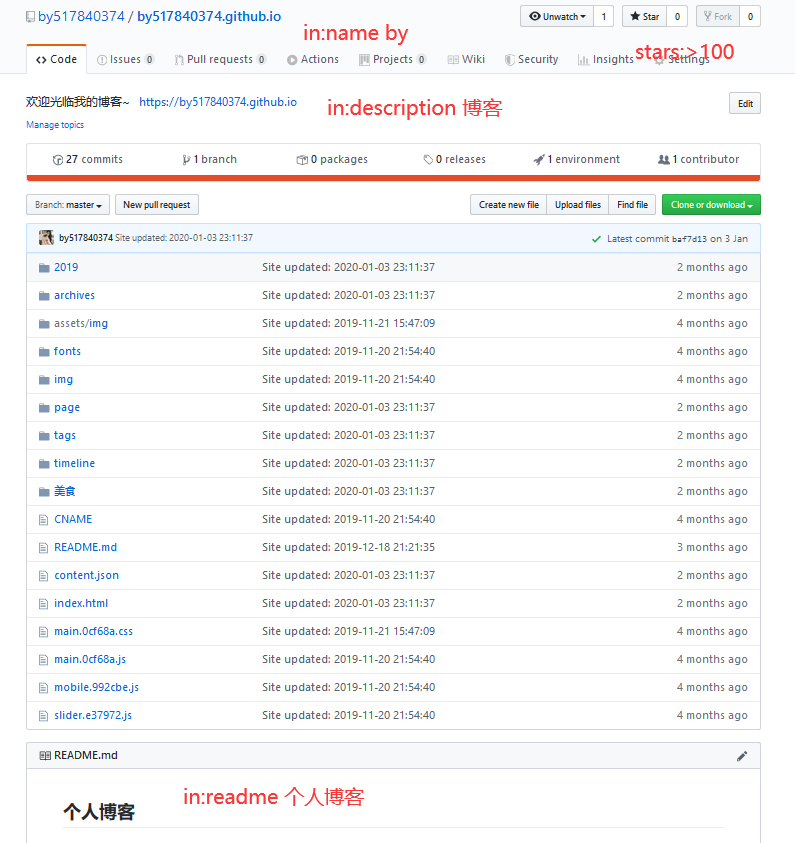Image resolution: width=795 pixels, height=843 pixels.
Task: View the 0 releases link
Action: 454,159
